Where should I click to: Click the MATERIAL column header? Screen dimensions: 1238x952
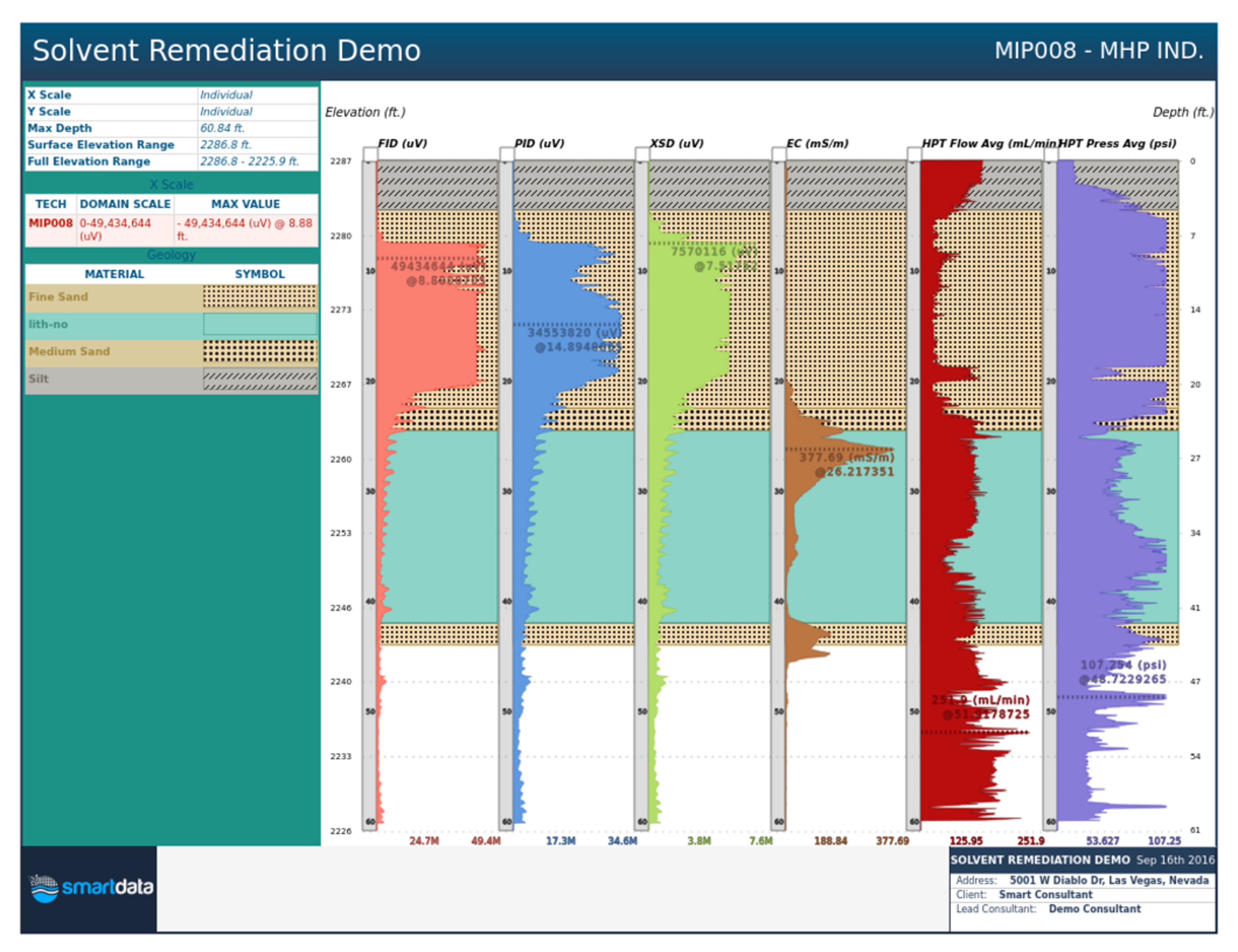(114, 274)
